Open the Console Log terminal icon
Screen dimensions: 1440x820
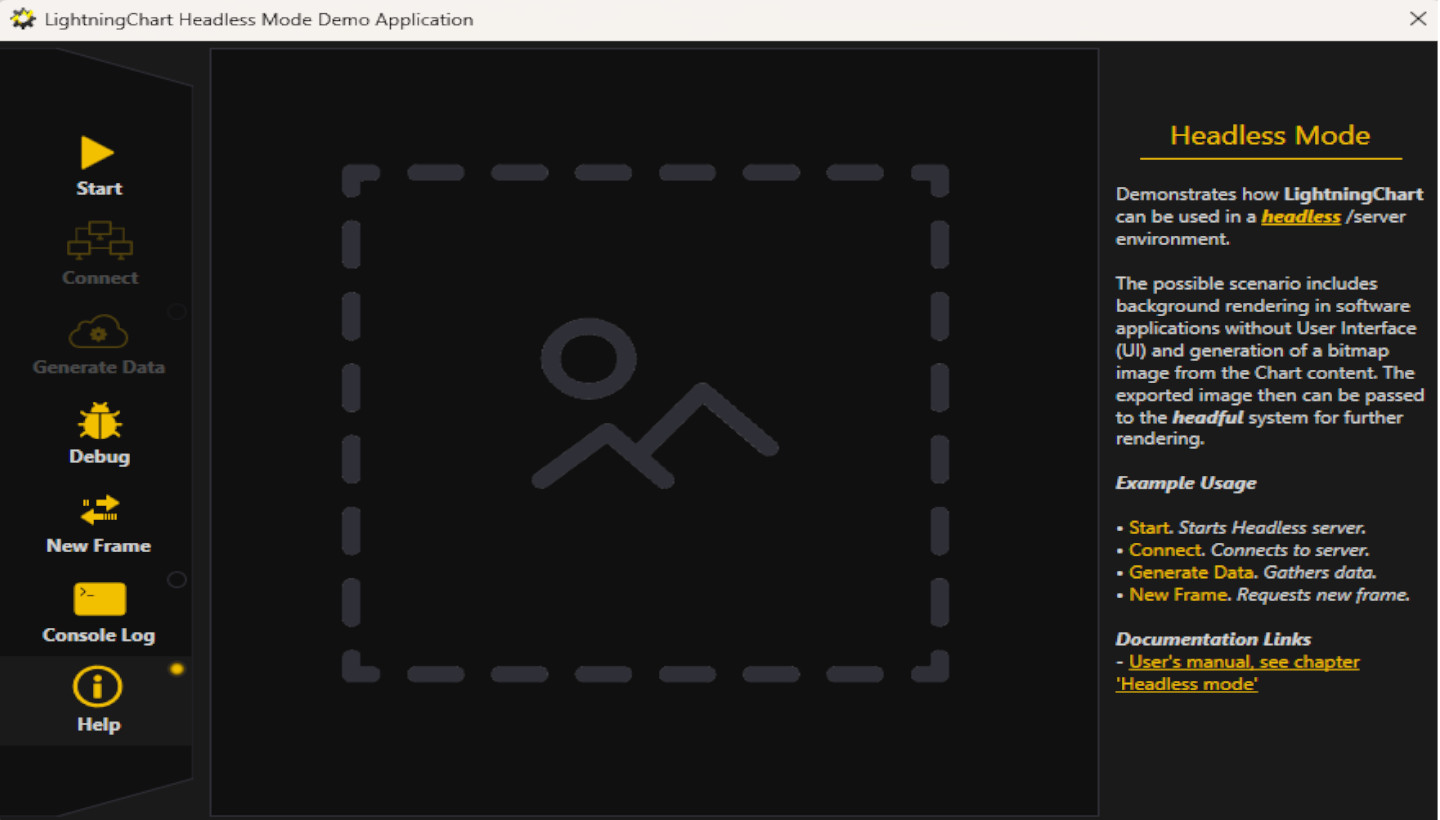coord(100,599)
